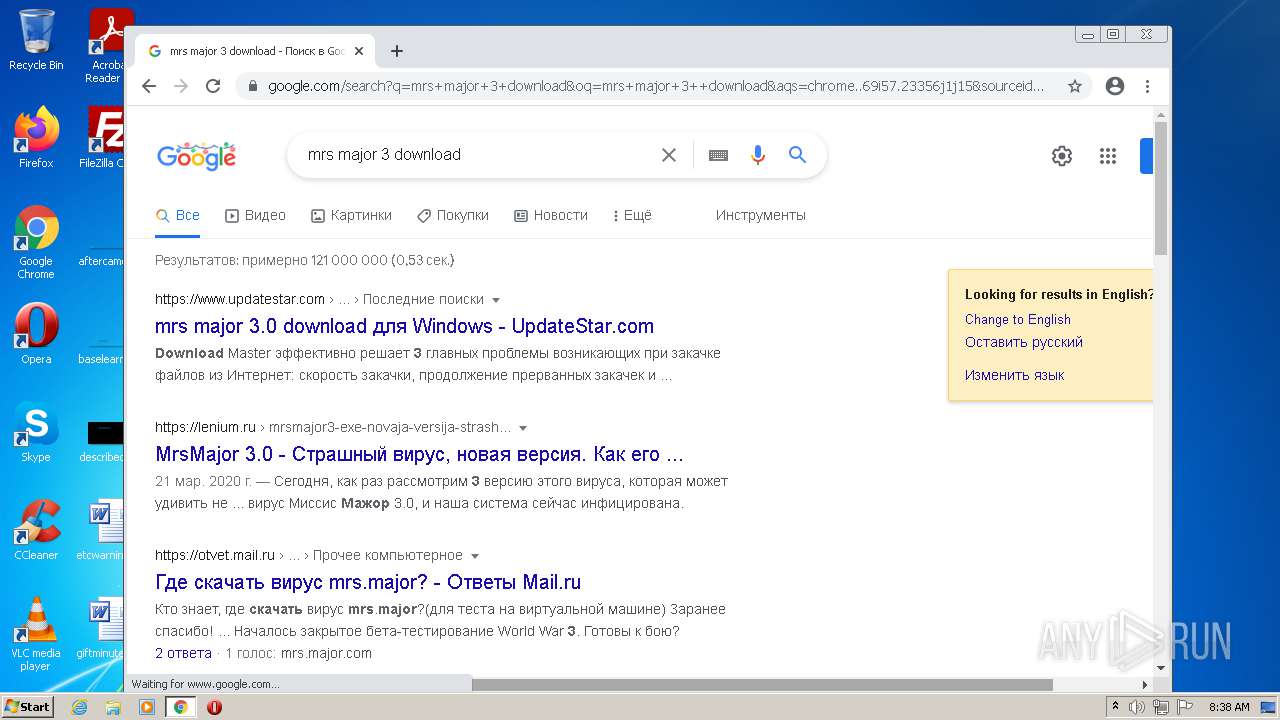Click the Opera taskbar icon
Image resolution: width=1280 pixels, height=720 pixels.
tap(214, 707)
